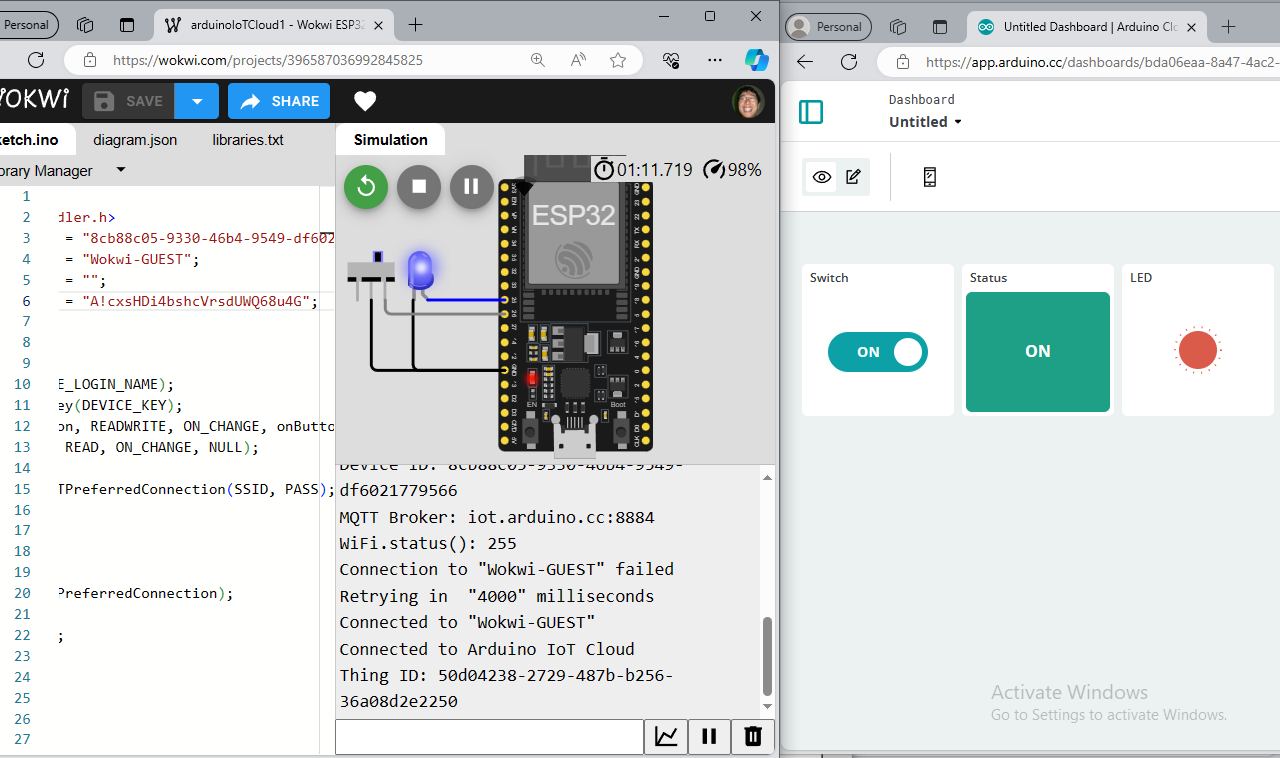Click the serial monitor input field

[x=489, y=737]
